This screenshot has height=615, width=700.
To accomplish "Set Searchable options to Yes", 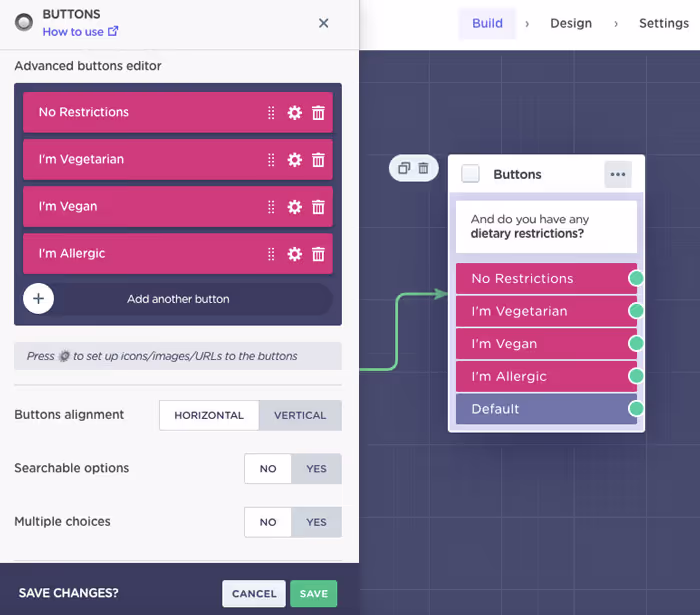I will [x=317, y=469].
